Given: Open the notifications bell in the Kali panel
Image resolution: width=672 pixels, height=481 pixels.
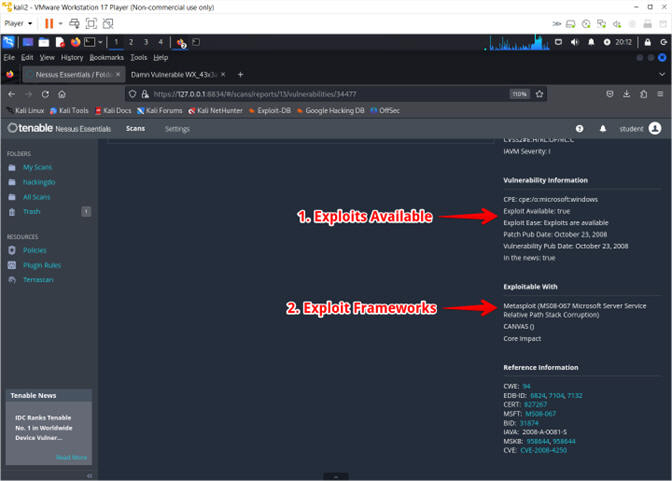Looking at the screenshot, I should click(x=591, y=42).
